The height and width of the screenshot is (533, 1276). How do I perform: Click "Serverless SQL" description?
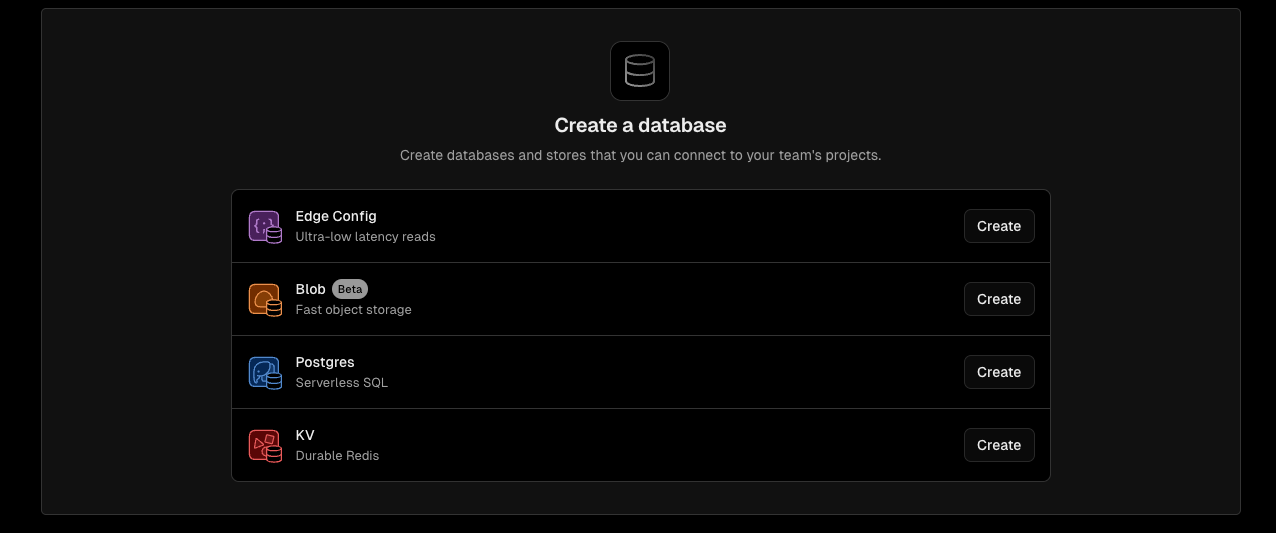tap(342, 383)
